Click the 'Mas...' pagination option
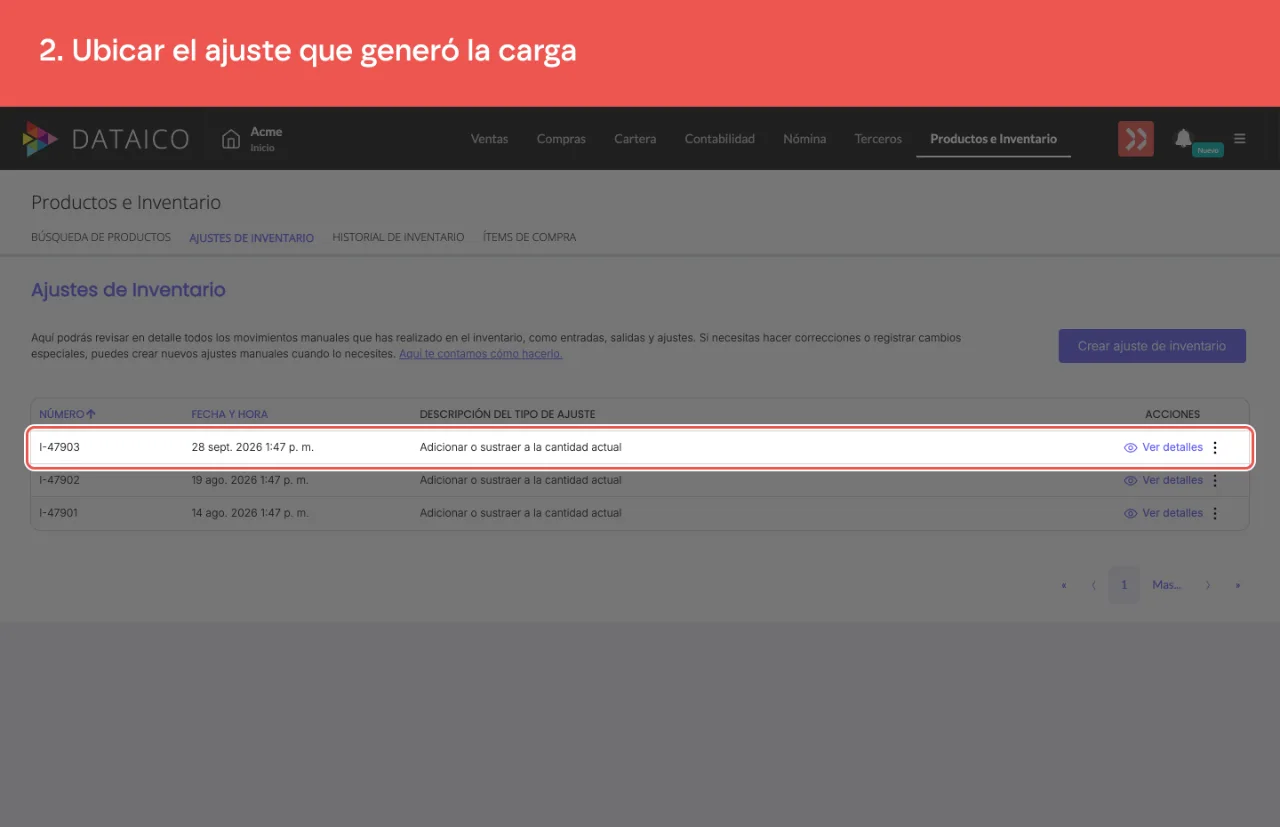 point(1167,585)
